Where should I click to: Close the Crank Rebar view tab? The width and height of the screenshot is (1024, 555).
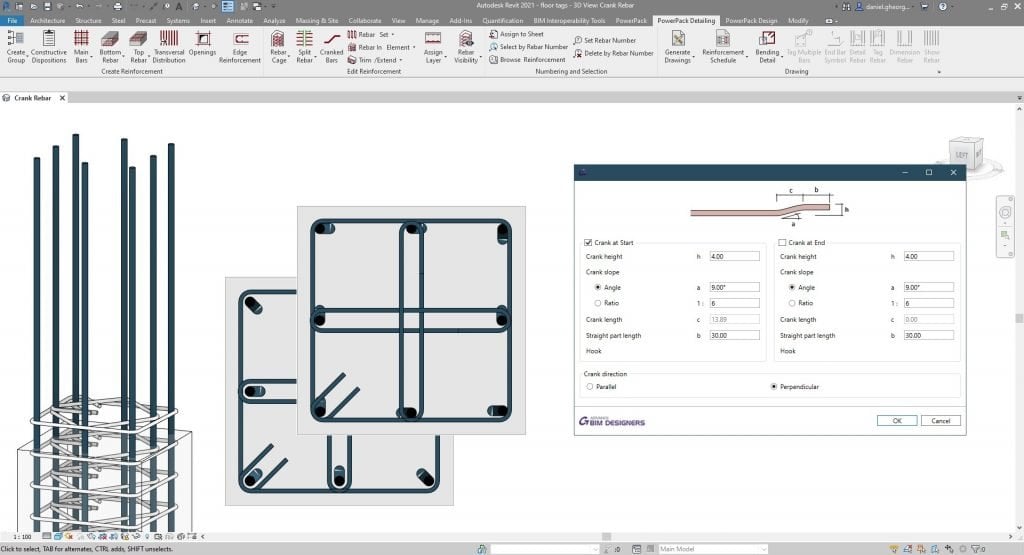pos(63,98)
